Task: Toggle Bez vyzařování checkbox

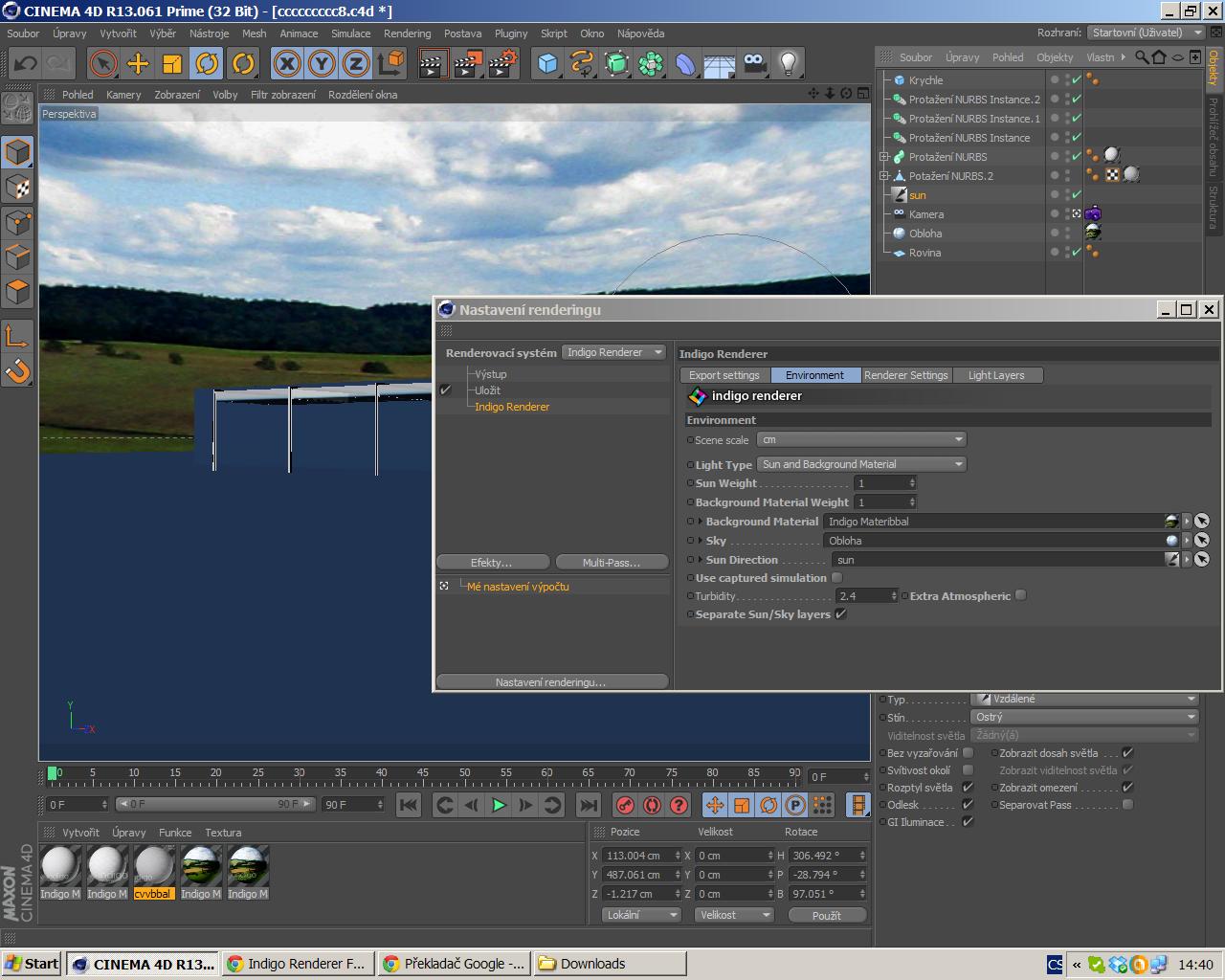Action: pyautogui.click(x=968, y=753)
